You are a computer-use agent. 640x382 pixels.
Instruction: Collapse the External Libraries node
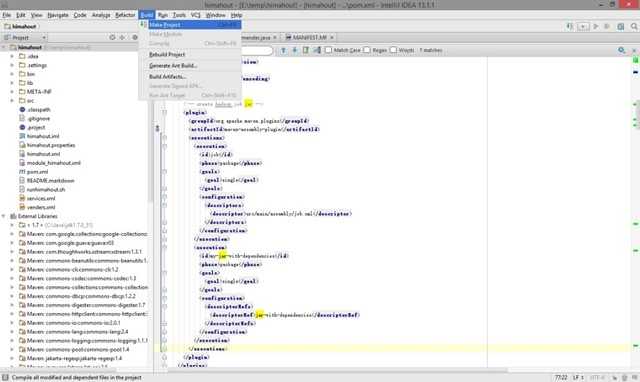tap(4, 216)
